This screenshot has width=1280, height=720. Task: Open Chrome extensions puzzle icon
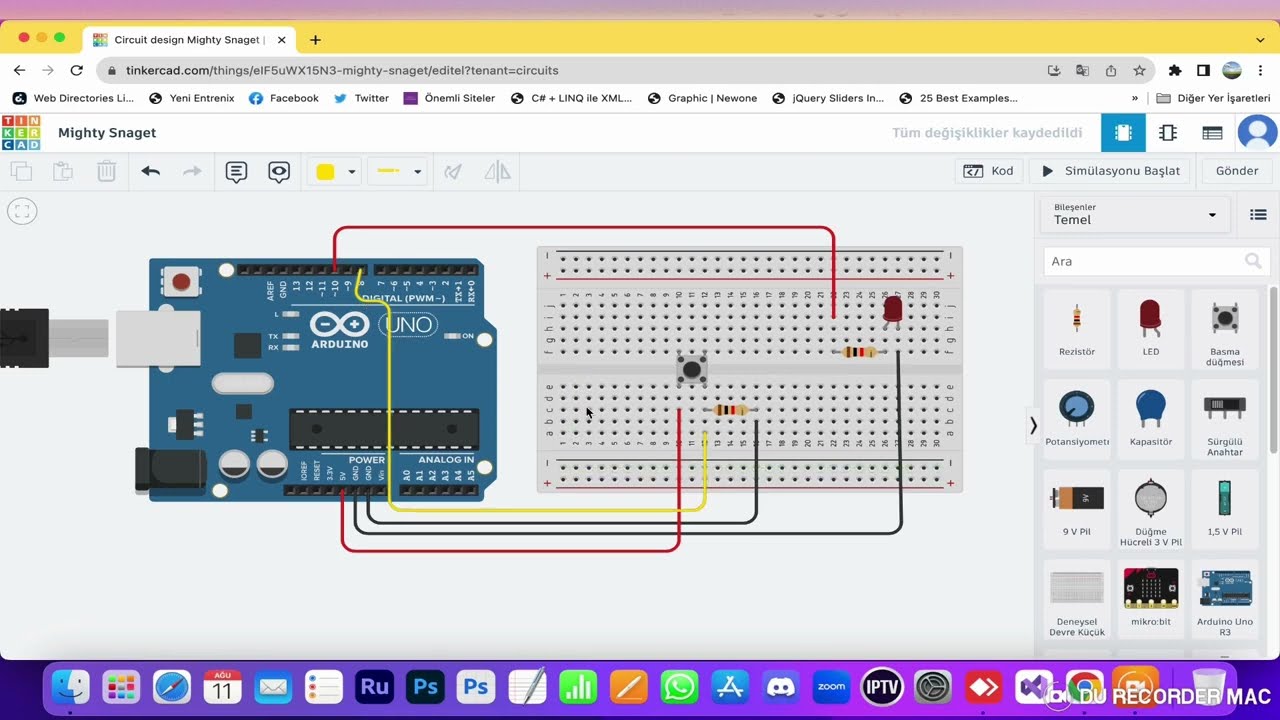tap(1175, 70)
